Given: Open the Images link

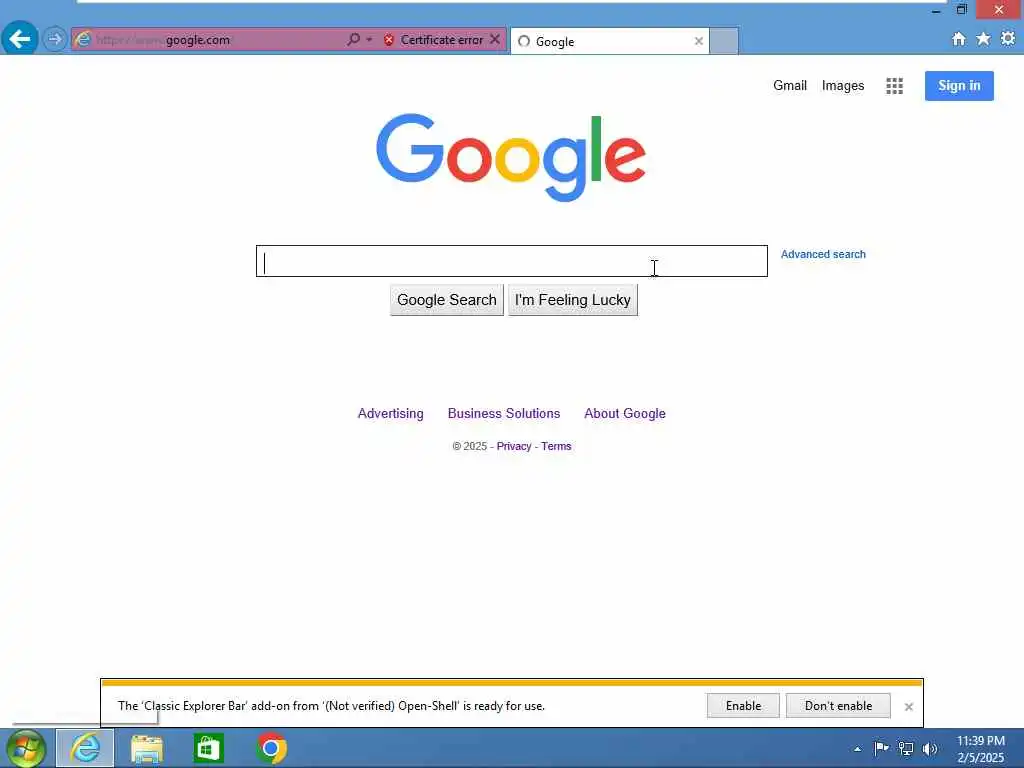Looking at the screenshot, I should [x=842, y=86].
